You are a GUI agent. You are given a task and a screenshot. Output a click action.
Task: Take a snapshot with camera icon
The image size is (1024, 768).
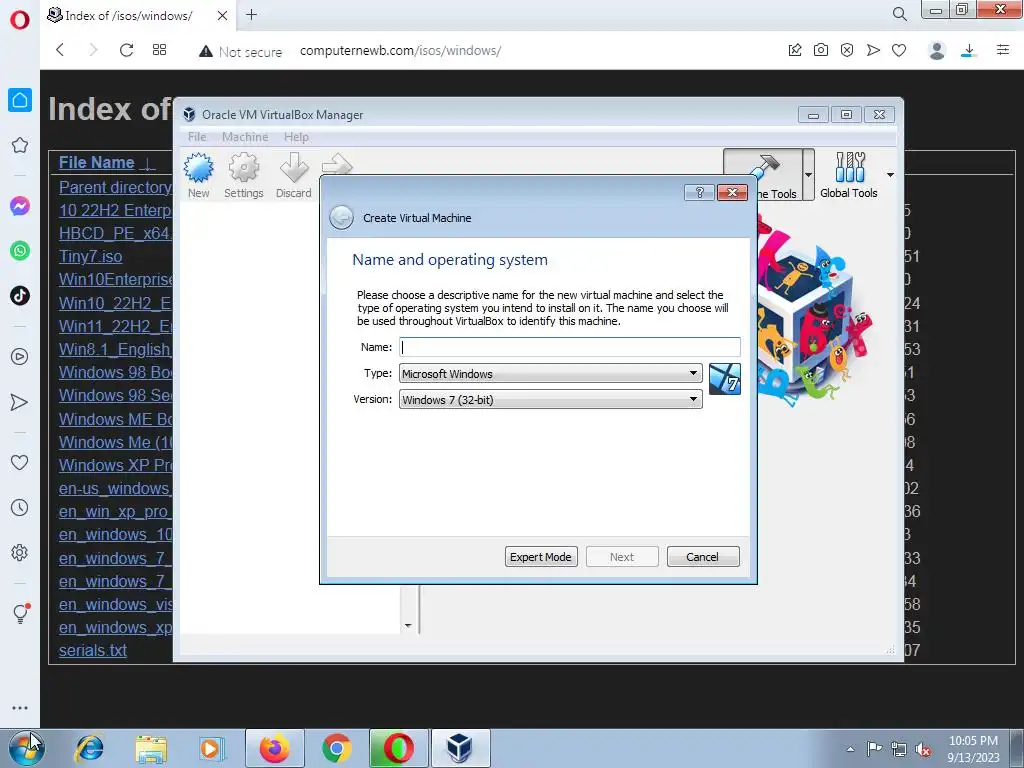[x=821, y=50]
